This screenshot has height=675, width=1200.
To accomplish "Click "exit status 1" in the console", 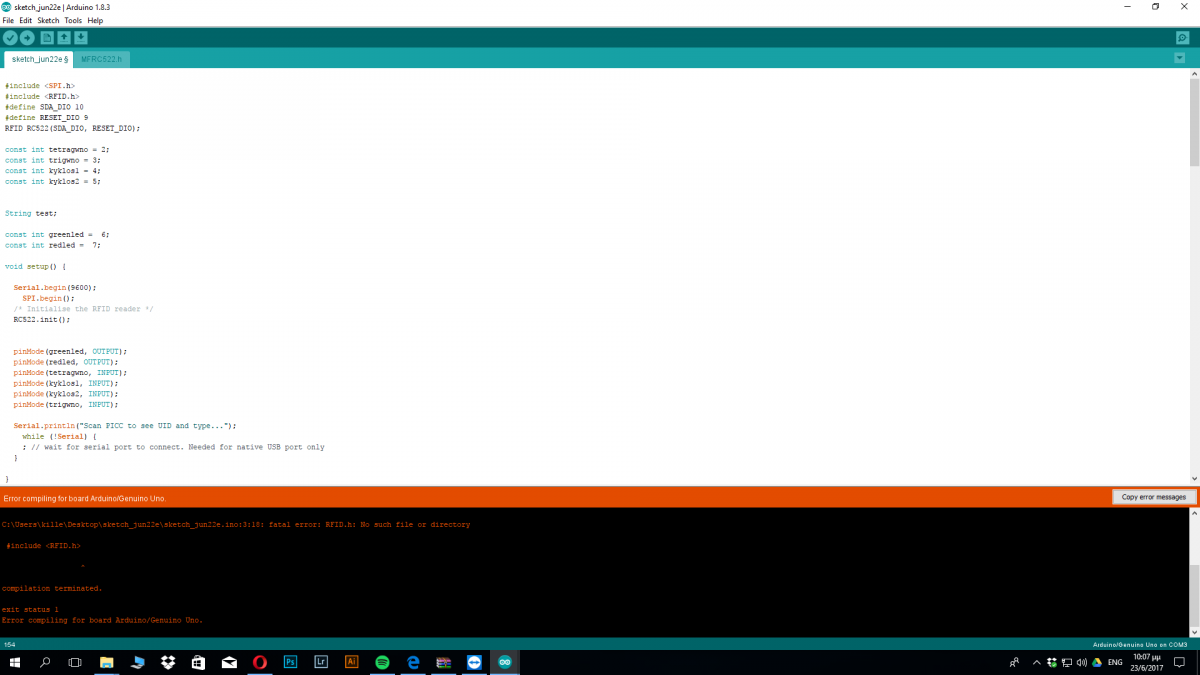I will [x=30, y=609].
